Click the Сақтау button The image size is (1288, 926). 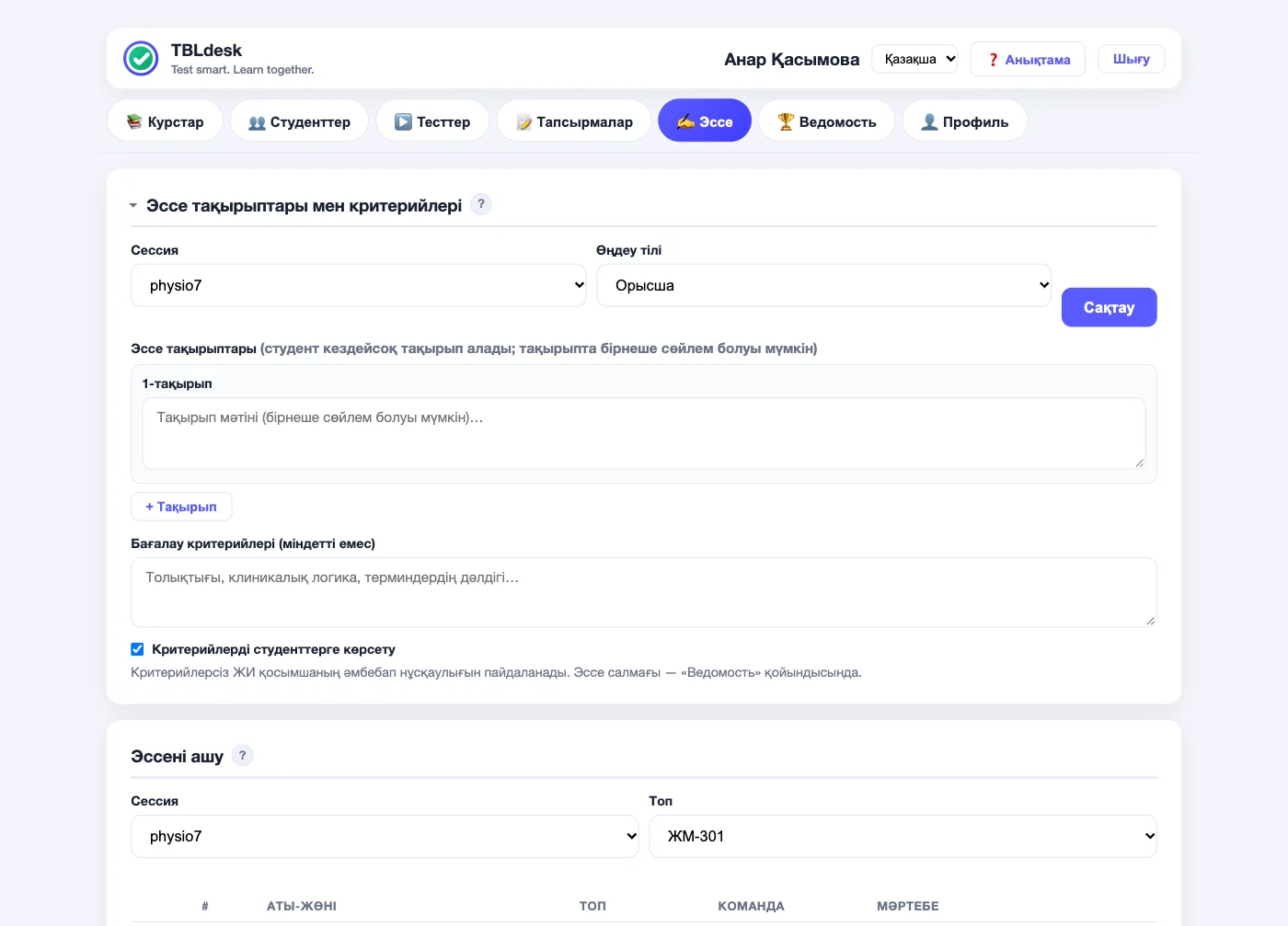pos(1109,307)
